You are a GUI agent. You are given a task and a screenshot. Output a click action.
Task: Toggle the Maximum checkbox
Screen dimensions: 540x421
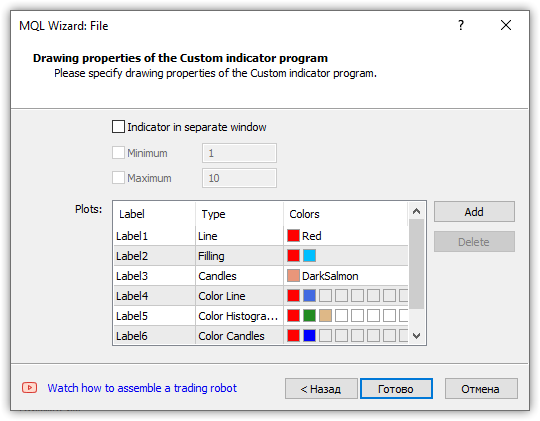click(118, 178)
